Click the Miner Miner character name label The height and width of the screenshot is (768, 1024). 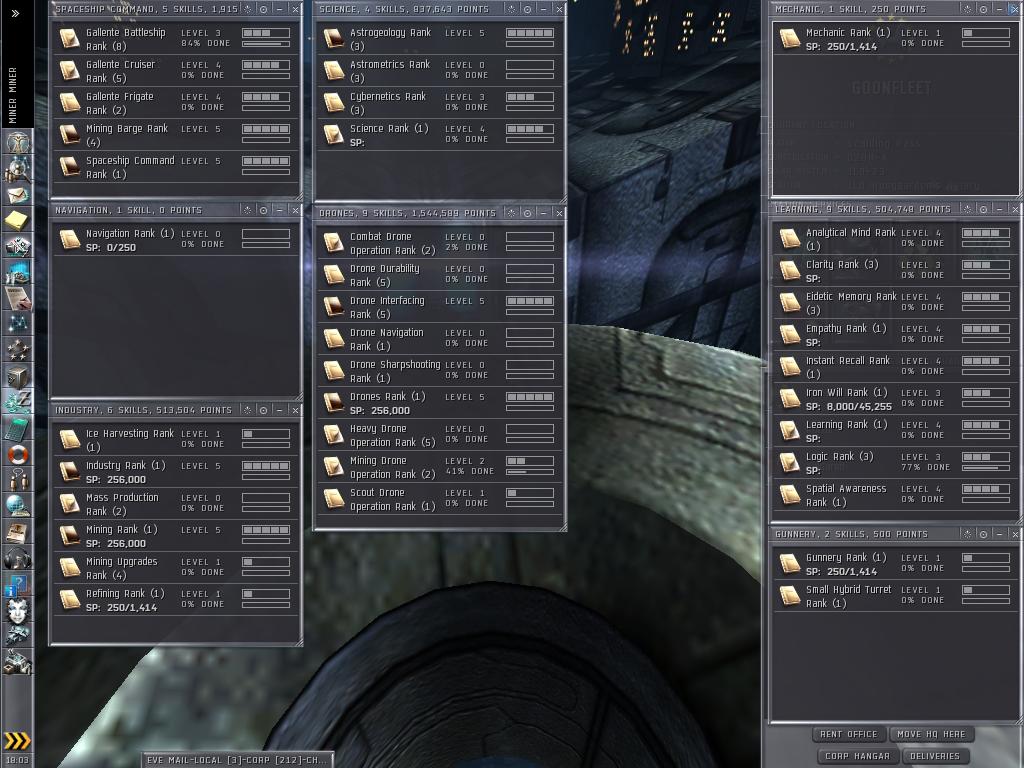[12, 95]
